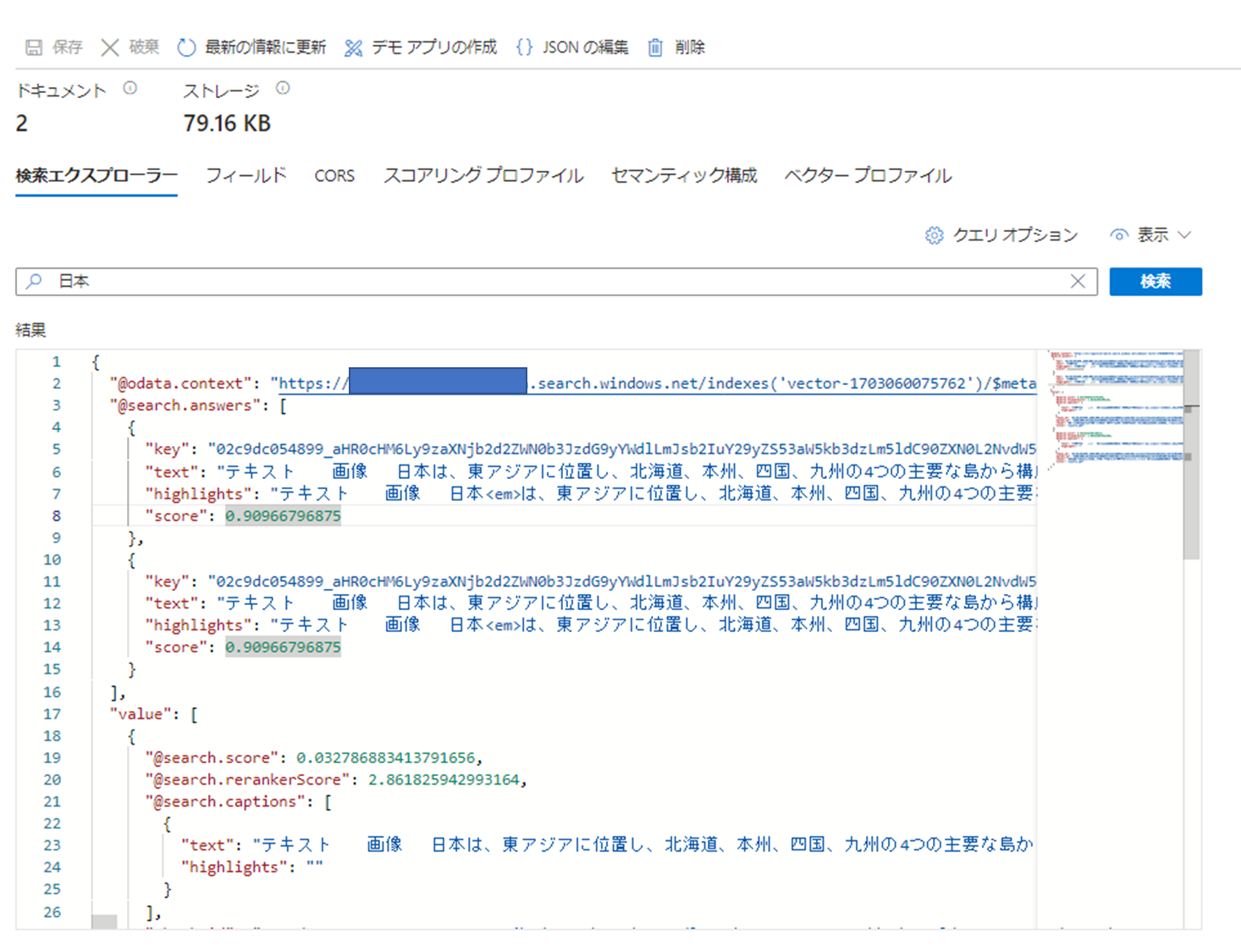Click the "value" key on line 17

coord(140,714)
